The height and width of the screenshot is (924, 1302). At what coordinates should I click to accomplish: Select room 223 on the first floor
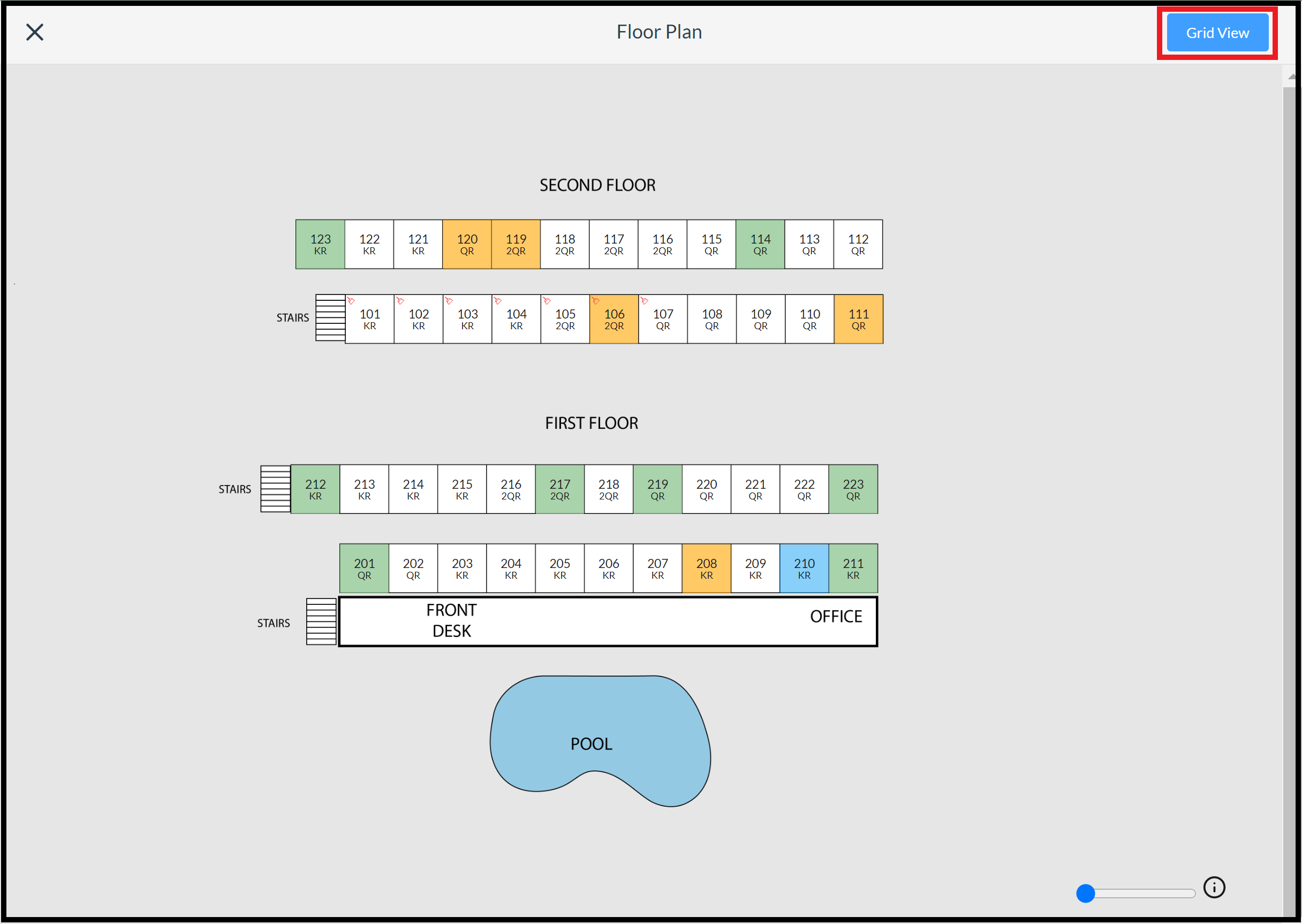[x=853, y=489]
